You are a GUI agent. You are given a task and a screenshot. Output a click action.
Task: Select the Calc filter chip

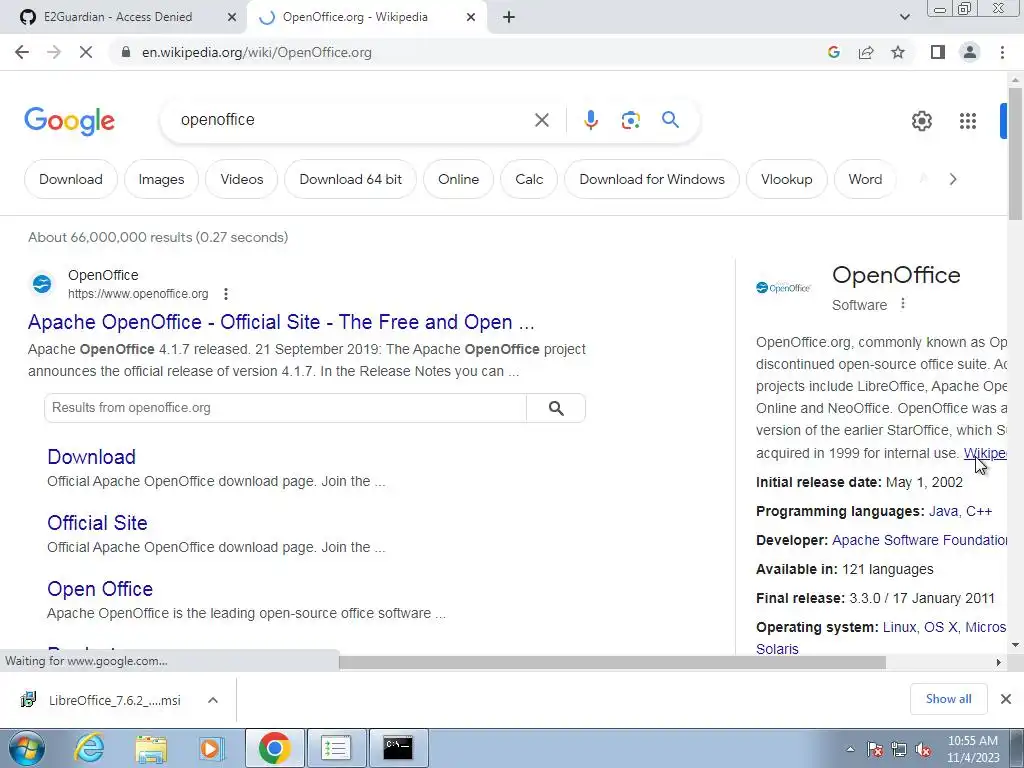529,179
